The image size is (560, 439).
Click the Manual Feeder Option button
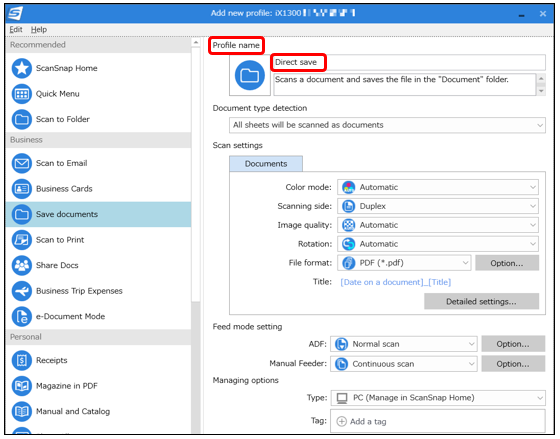click(x=513, y=364)
